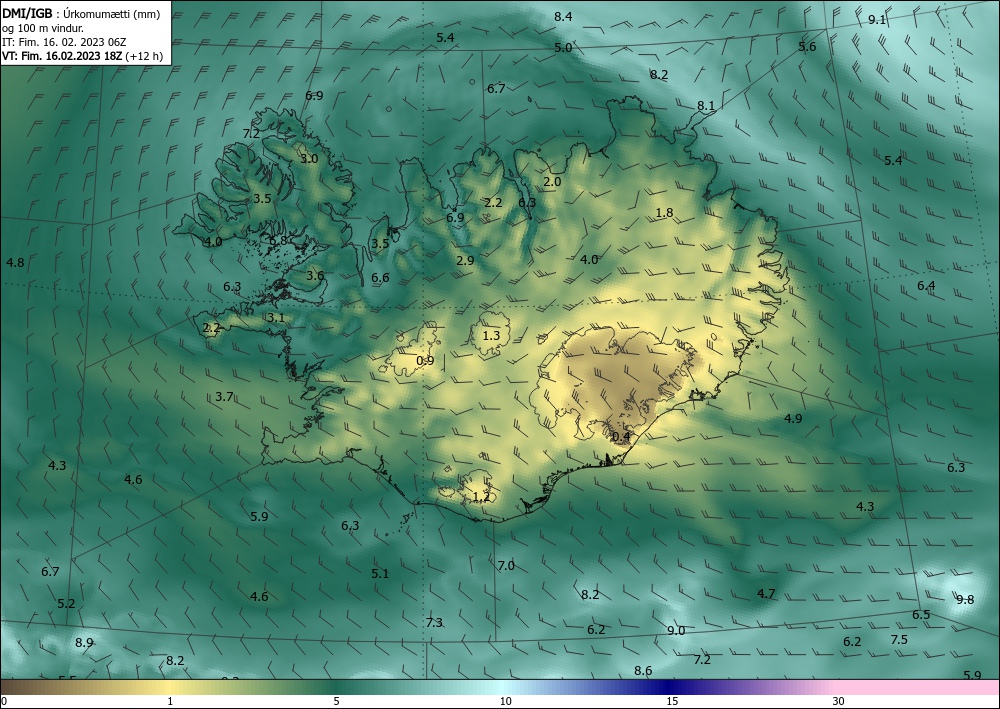Click the map value 8.9

click(x=84, y=643)
